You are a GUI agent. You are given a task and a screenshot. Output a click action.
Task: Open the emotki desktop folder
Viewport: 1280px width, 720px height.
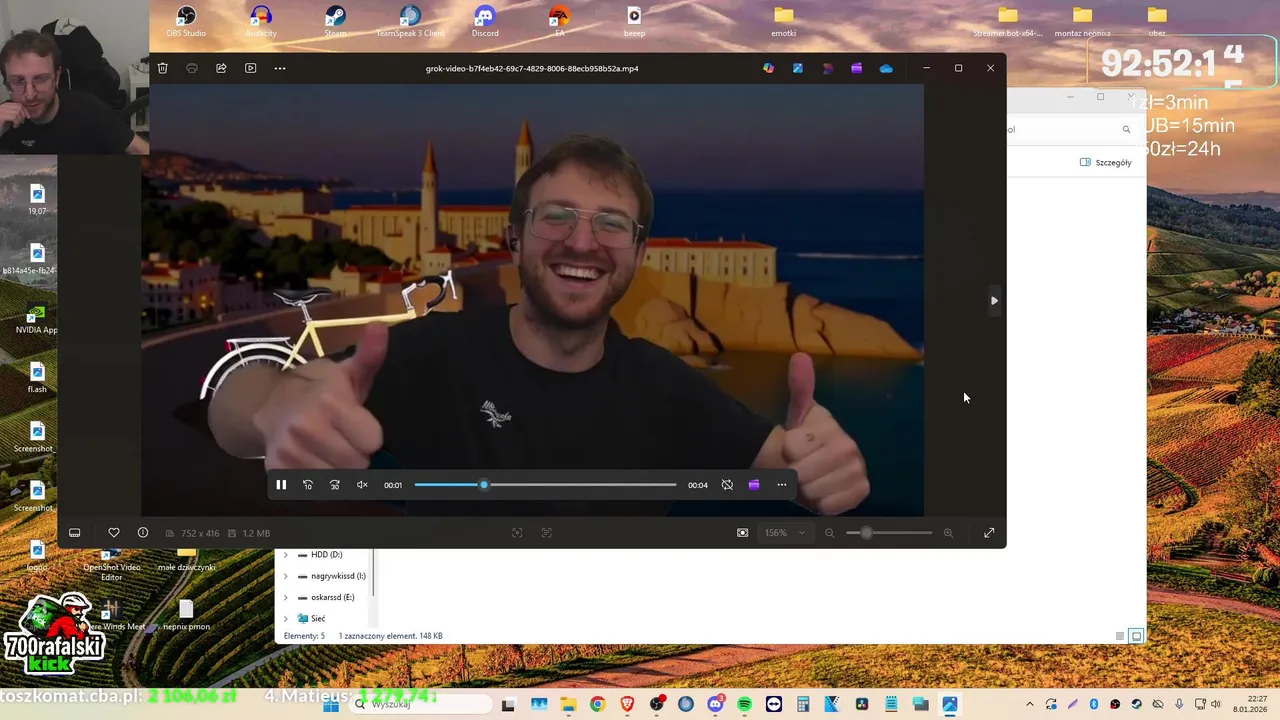pyautogui.click(x=784, y=22)
